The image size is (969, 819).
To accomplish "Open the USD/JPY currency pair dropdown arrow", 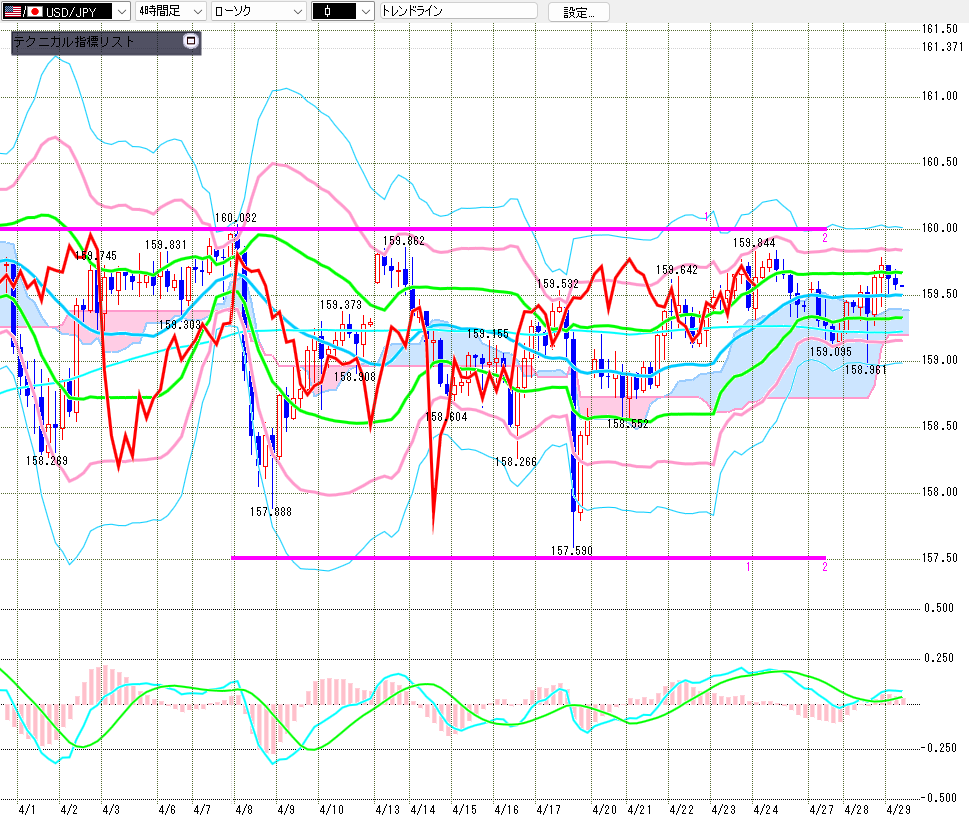I will pyautogui.click(x=121, y=12).
